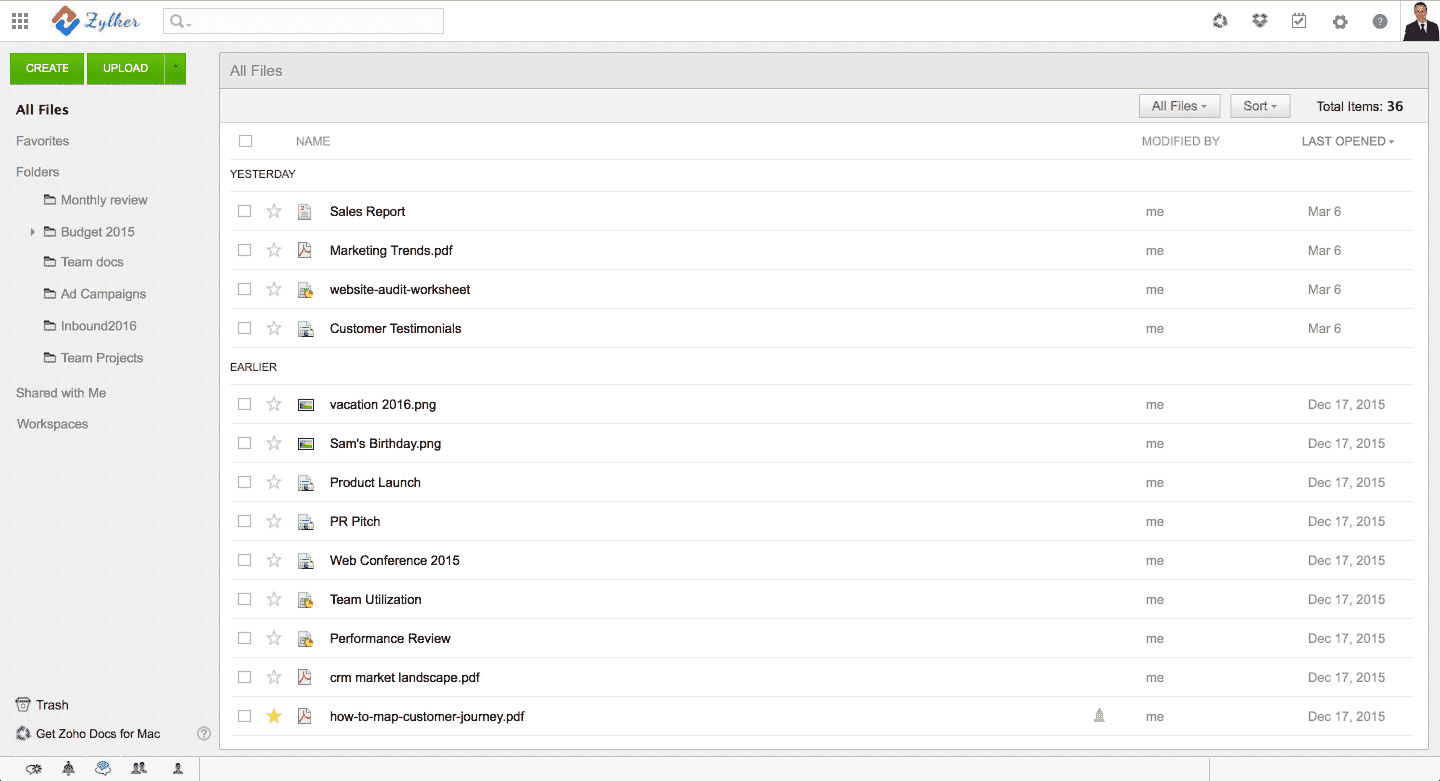Open Get Zoho Docs for Mac link
The width and height of the screenshot is (1440, 781).
[x=98, y=734]
